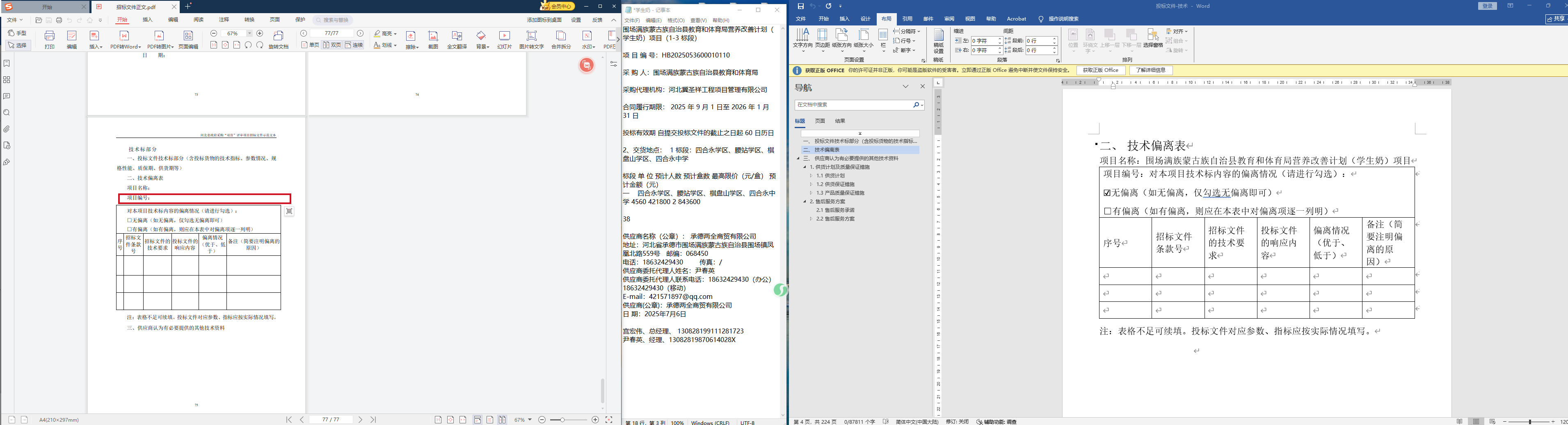The image size is (1568, 425).
Task: Click the PDF转Word conversion icon
Action: [x=125, y=36]
